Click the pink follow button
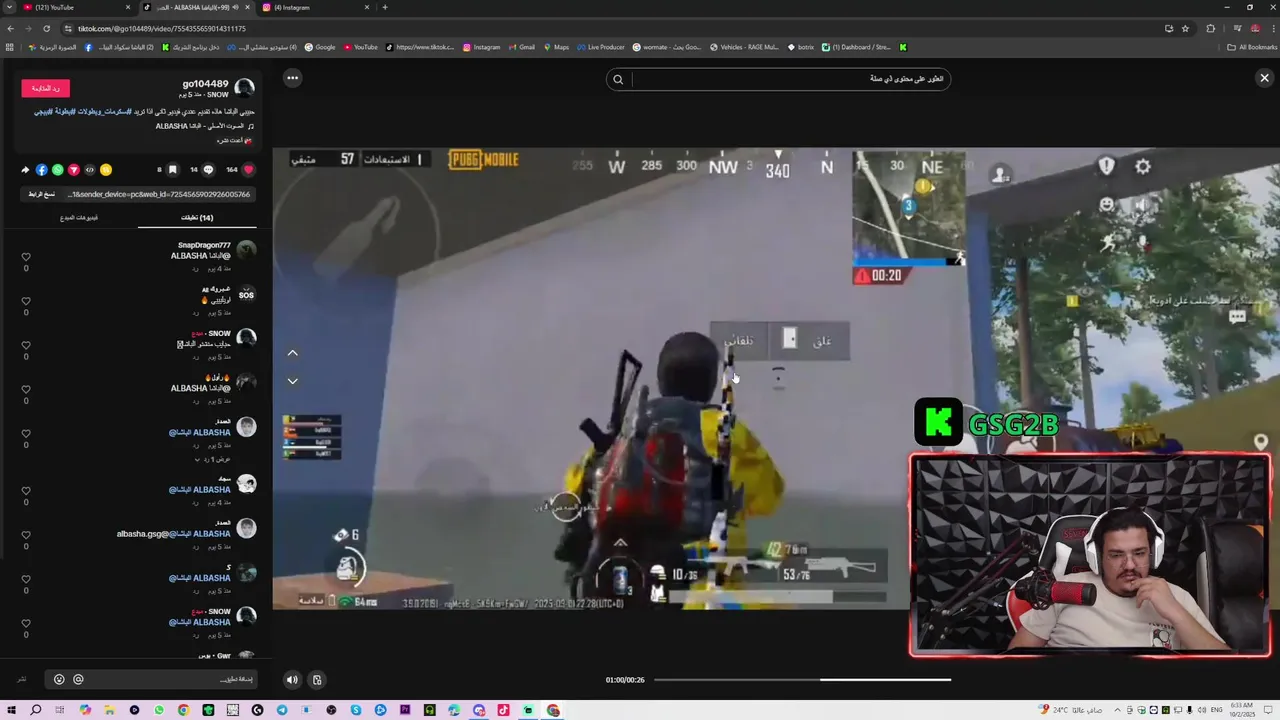 click(x=46, y=88)
